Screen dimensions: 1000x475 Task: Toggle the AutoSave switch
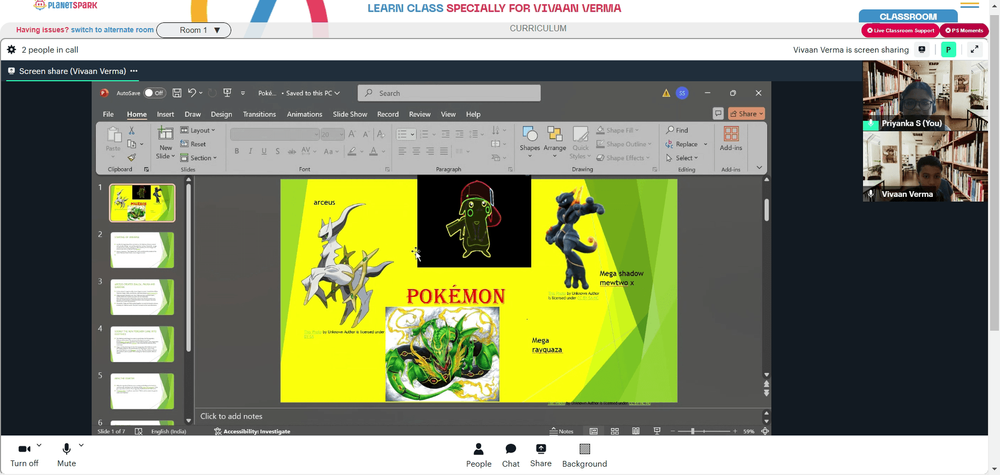pyautogui.click(x=154, y=93)
